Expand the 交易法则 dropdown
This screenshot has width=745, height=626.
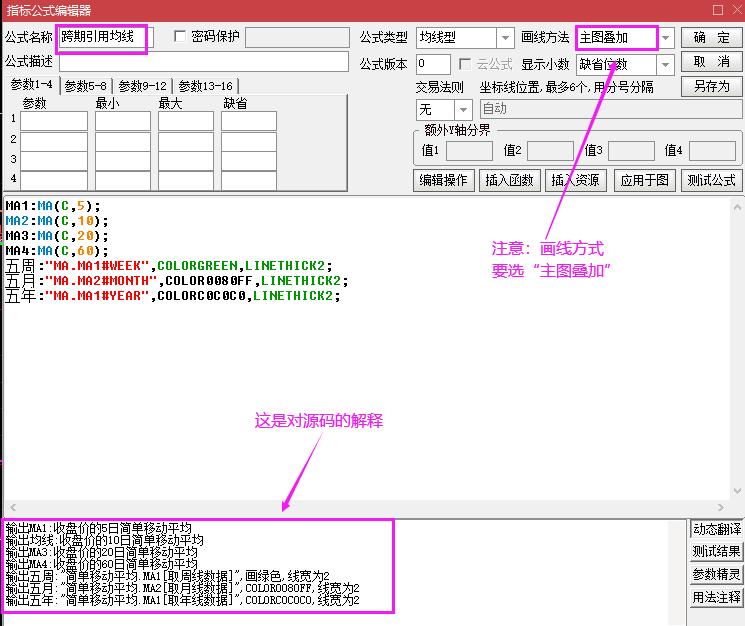click(x=463, y=109)
